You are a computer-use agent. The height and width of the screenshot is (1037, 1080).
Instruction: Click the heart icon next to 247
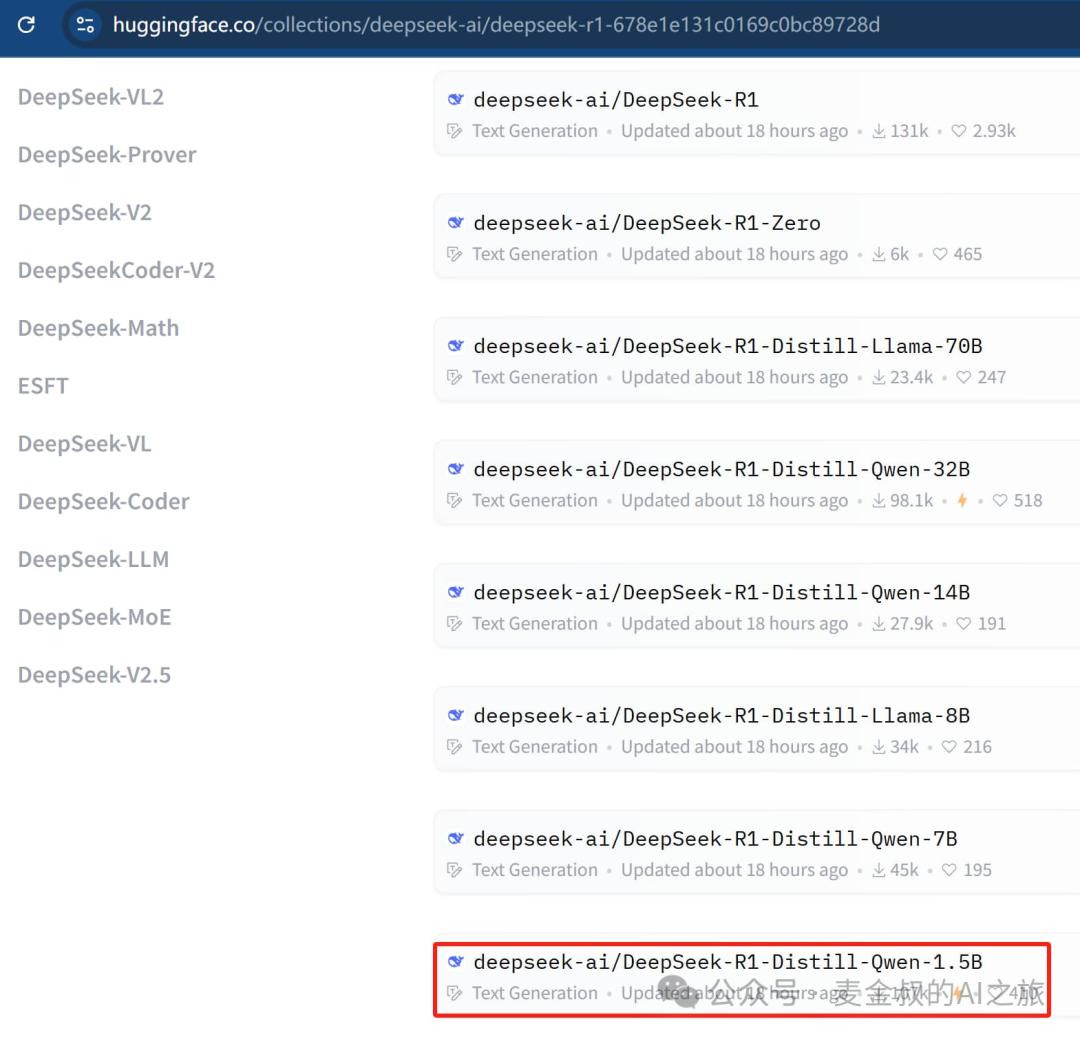pos(964,377)
